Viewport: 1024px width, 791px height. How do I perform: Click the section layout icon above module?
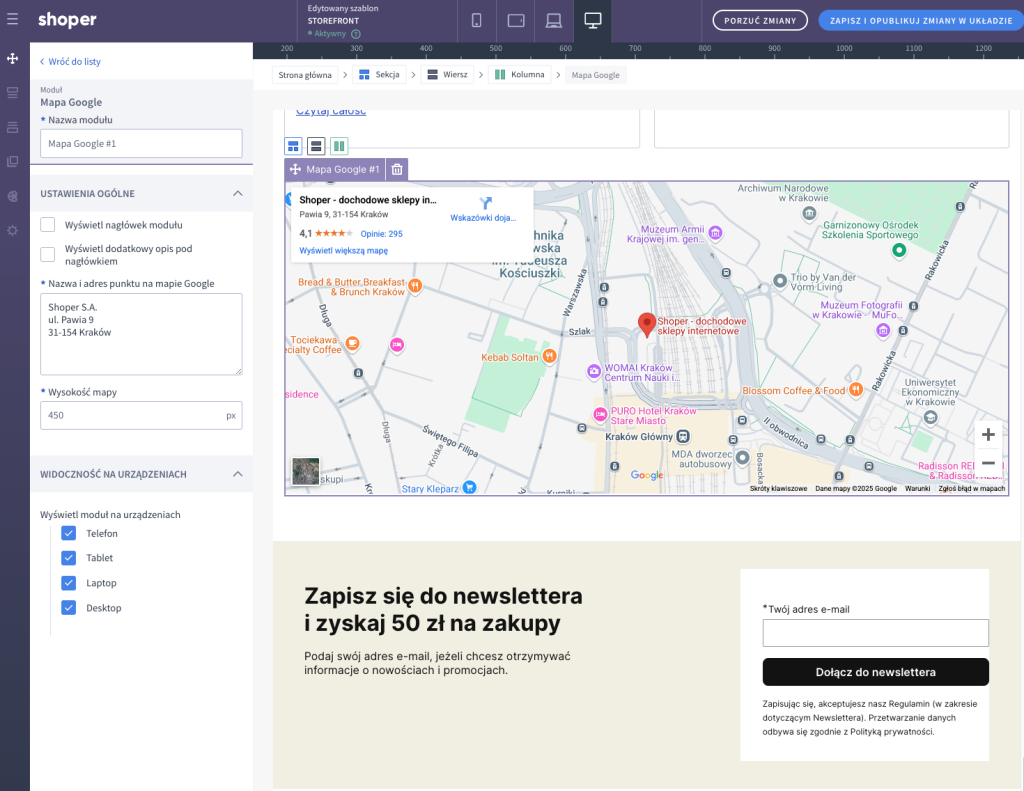(293, 146)
